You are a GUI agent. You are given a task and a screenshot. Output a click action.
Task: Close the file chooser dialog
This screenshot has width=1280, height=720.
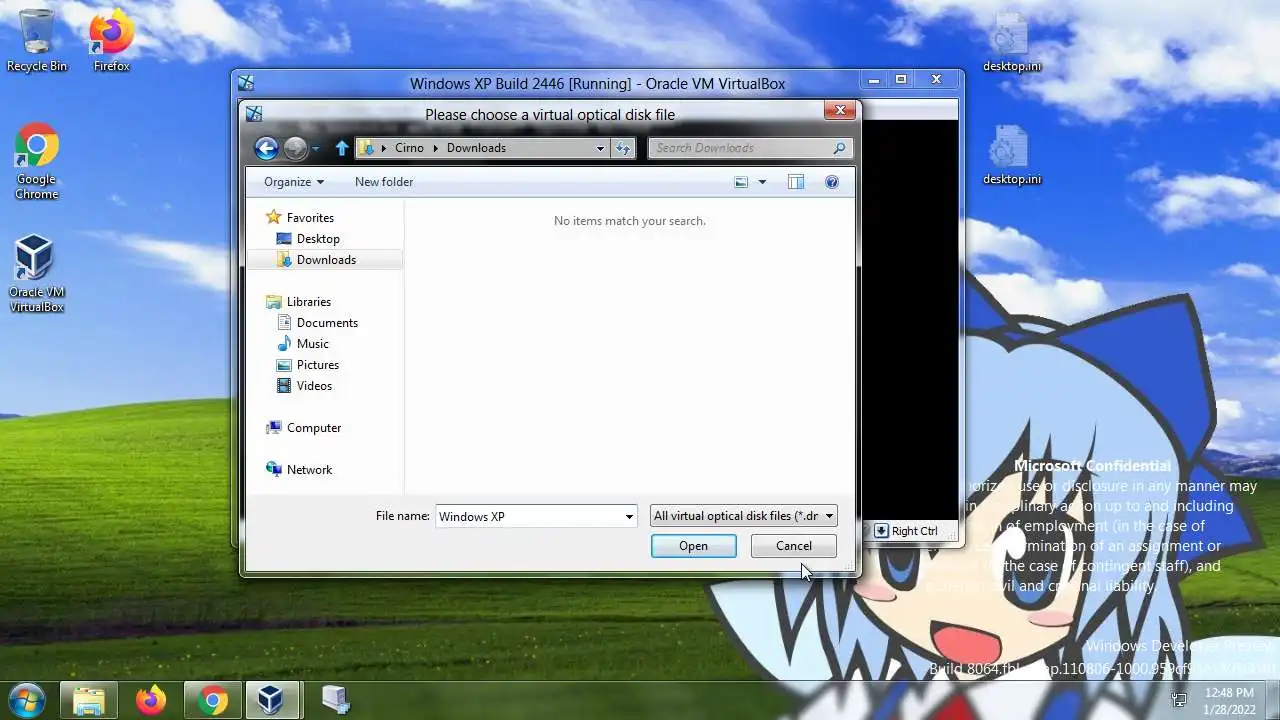[840, 110]
